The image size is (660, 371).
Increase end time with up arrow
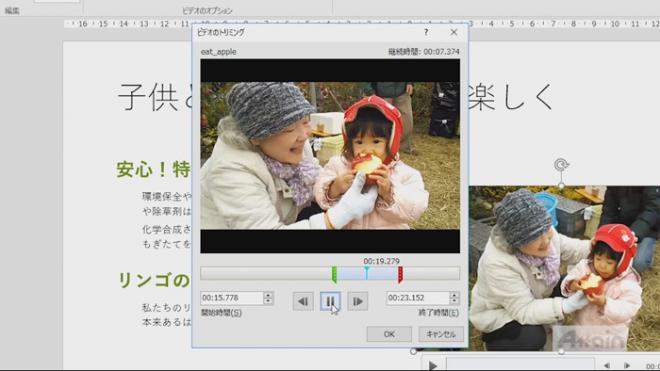coord(454,295)
